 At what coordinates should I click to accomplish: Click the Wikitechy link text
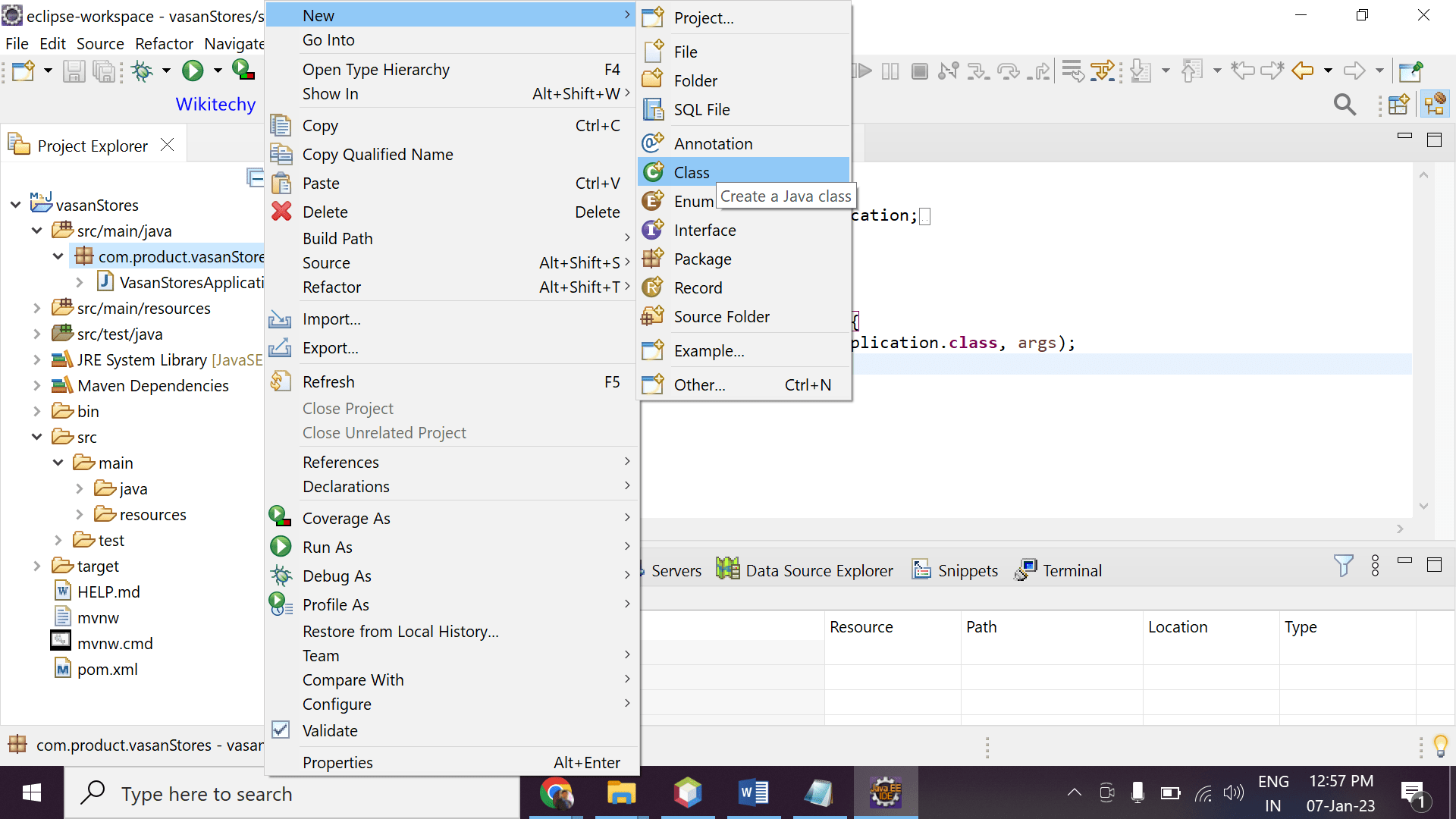pos(215,104)
